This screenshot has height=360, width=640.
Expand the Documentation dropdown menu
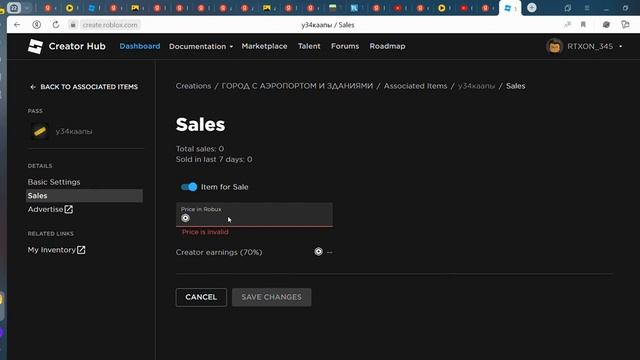[201, 47]
